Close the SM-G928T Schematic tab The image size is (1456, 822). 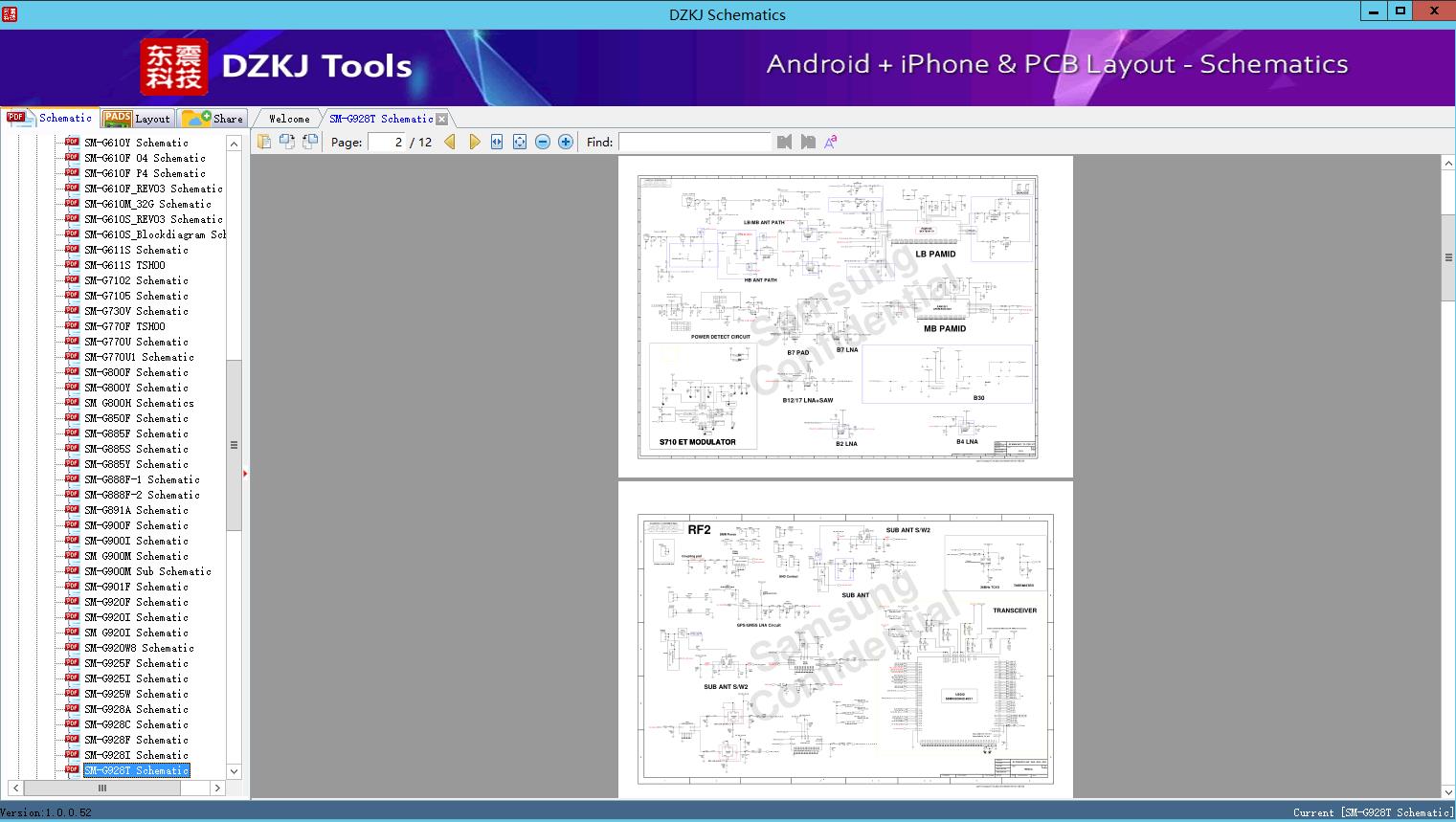[441, 119]
